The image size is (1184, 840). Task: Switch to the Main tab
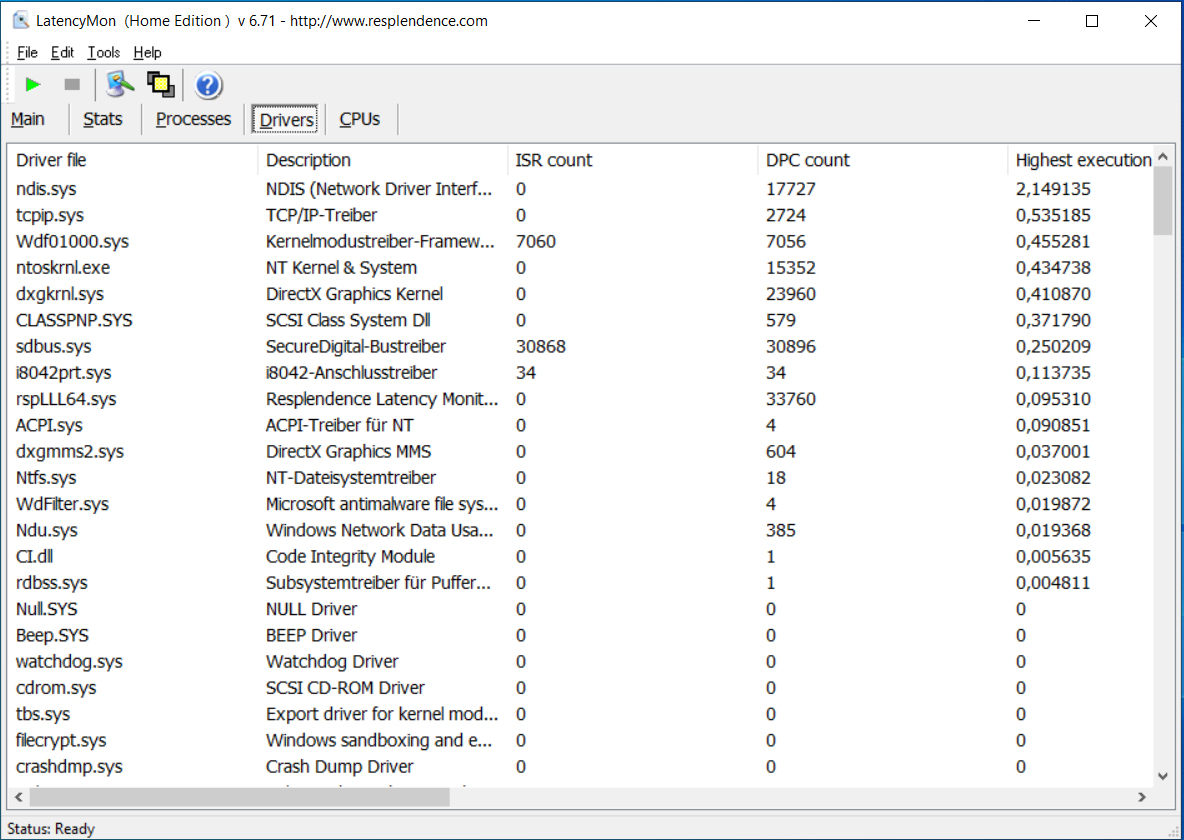(x=28, y=119)
